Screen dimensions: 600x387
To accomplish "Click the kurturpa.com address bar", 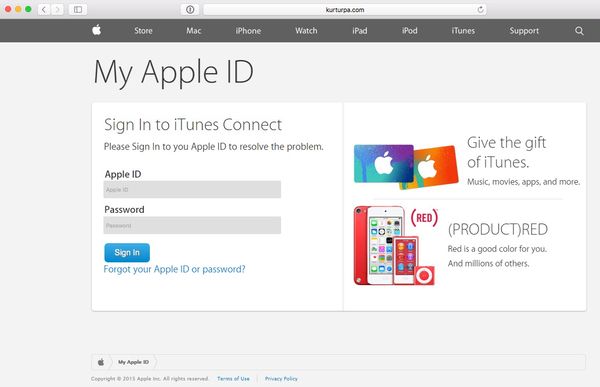I will click(345, 10).
